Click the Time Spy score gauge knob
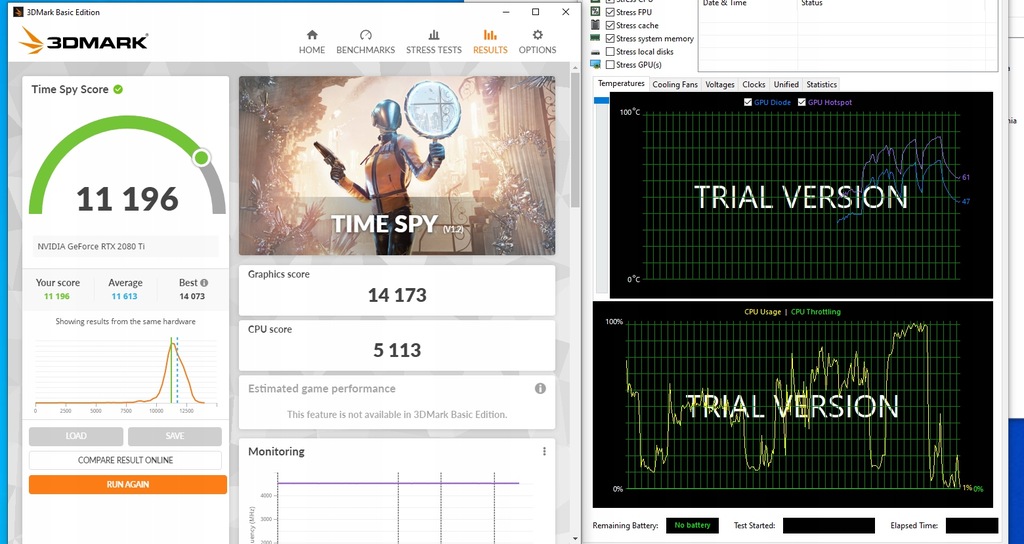Viewport: 1024px width, 544px height. (202, 157)
